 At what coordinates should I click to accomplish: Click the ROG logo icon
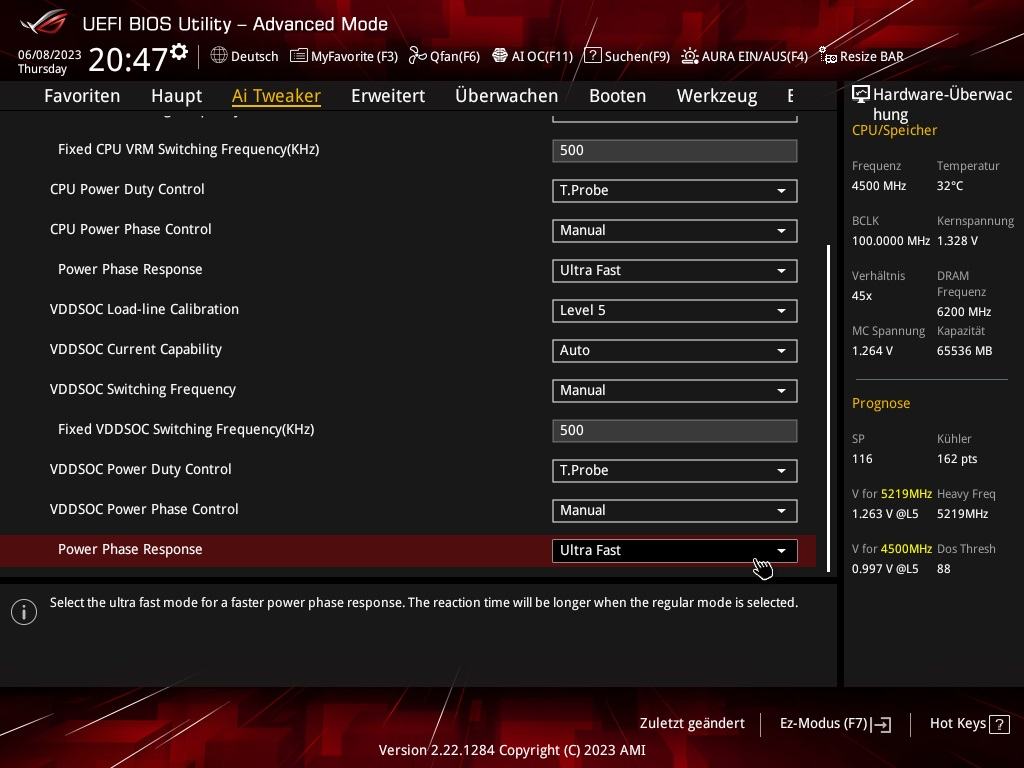click(43, 22)
